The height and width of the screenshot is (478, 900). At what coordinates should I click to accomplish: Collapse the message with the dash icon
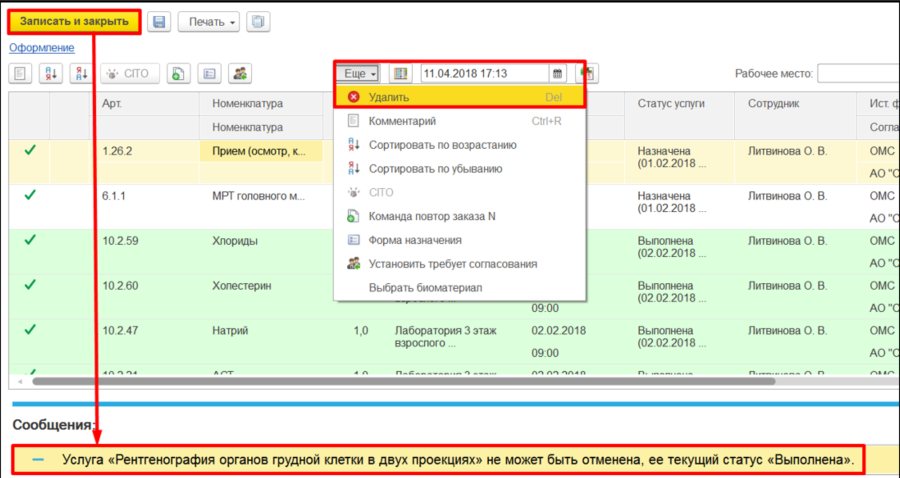pos(38,459)
